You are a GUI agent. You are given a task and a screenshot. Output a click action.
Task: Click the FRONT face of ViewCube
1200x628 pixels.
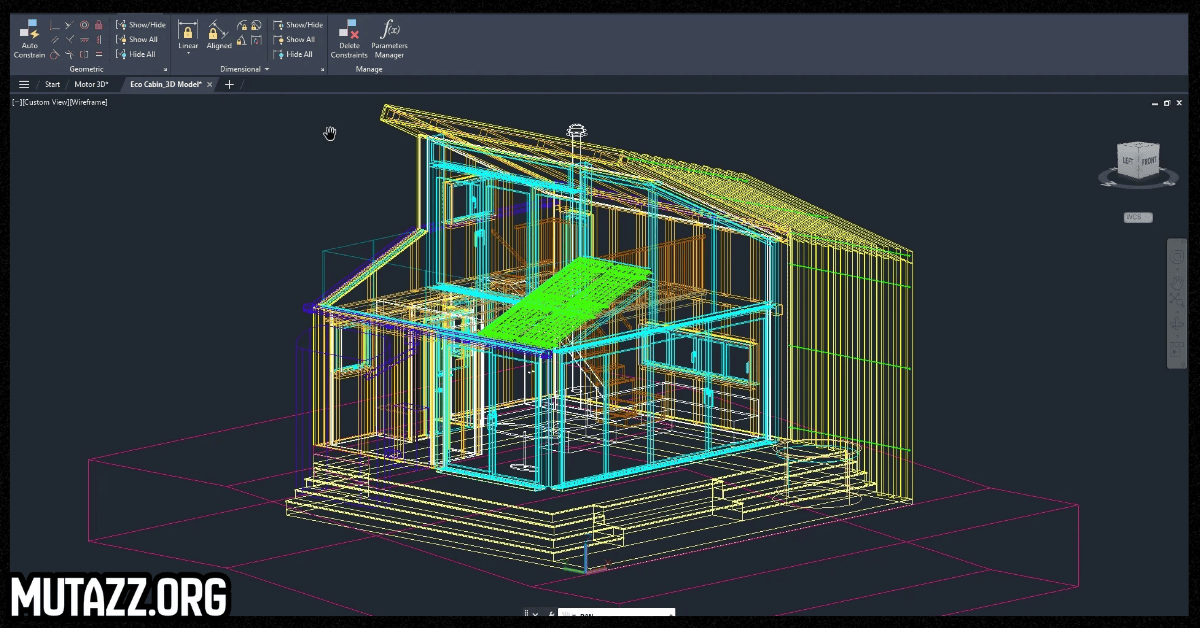pyautogui.click(x=1147, y=160)
